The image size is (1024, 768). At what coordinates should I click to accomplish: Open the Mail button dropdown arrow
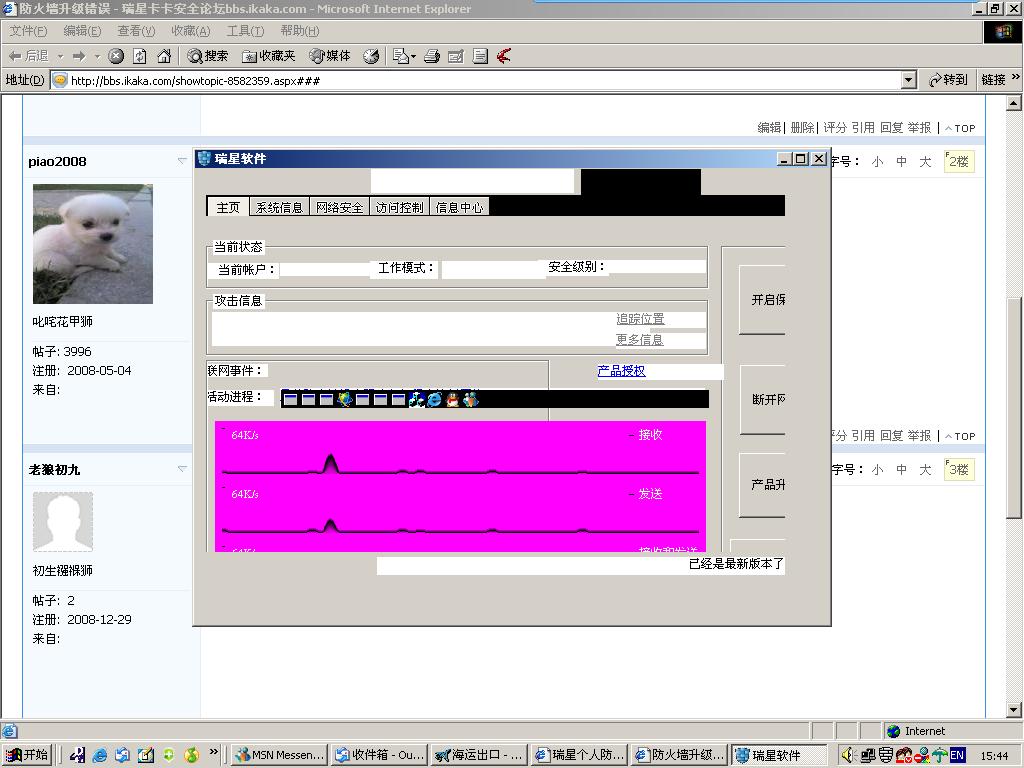pos(413,57)
